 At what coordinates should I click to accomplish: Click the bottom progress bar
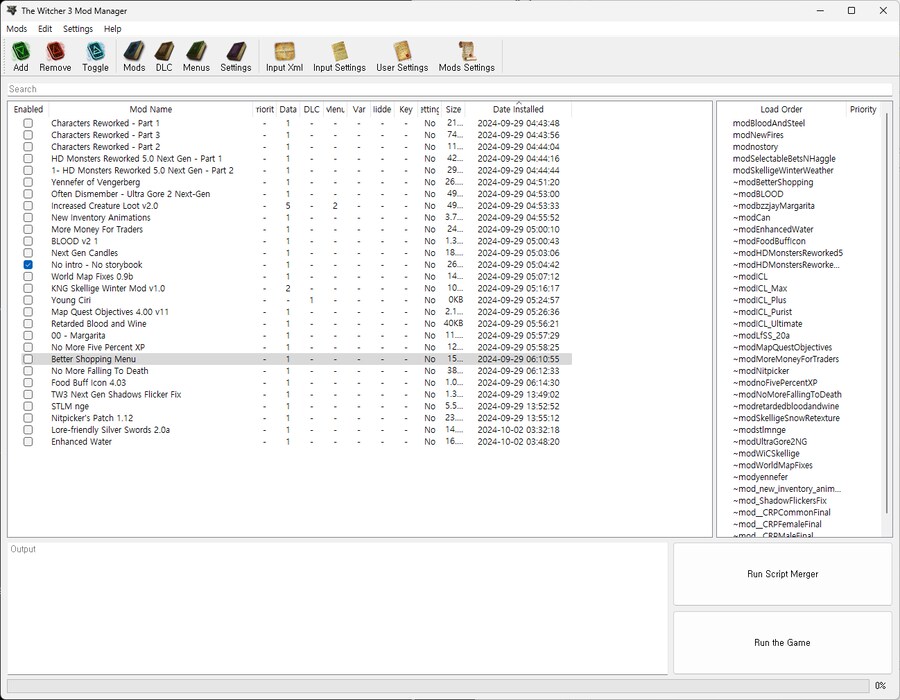click(438, 686)
